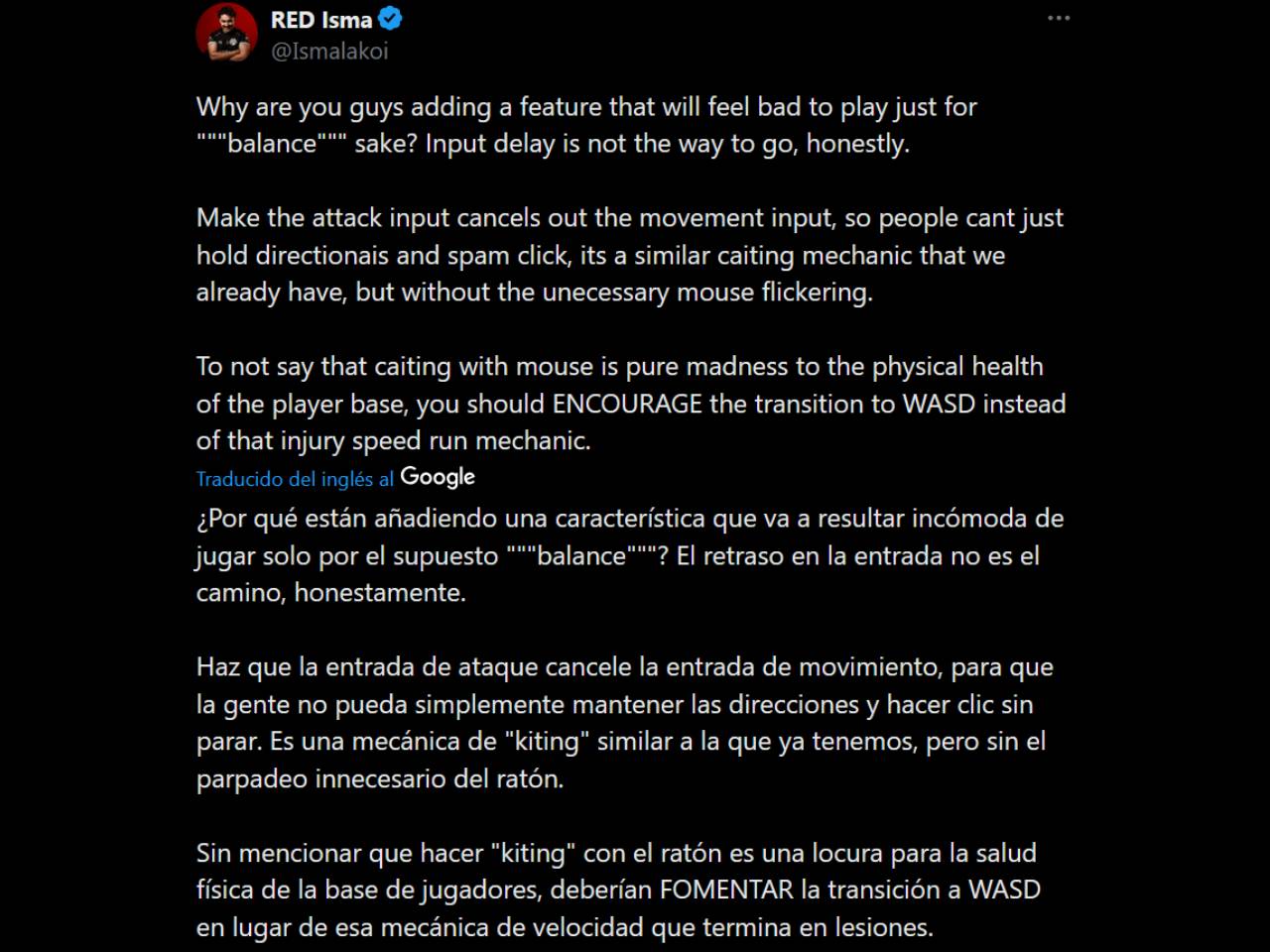Open the RED Isma display name link
The height and width of the screenshot is (952, 1270).
tap(321, 20)
